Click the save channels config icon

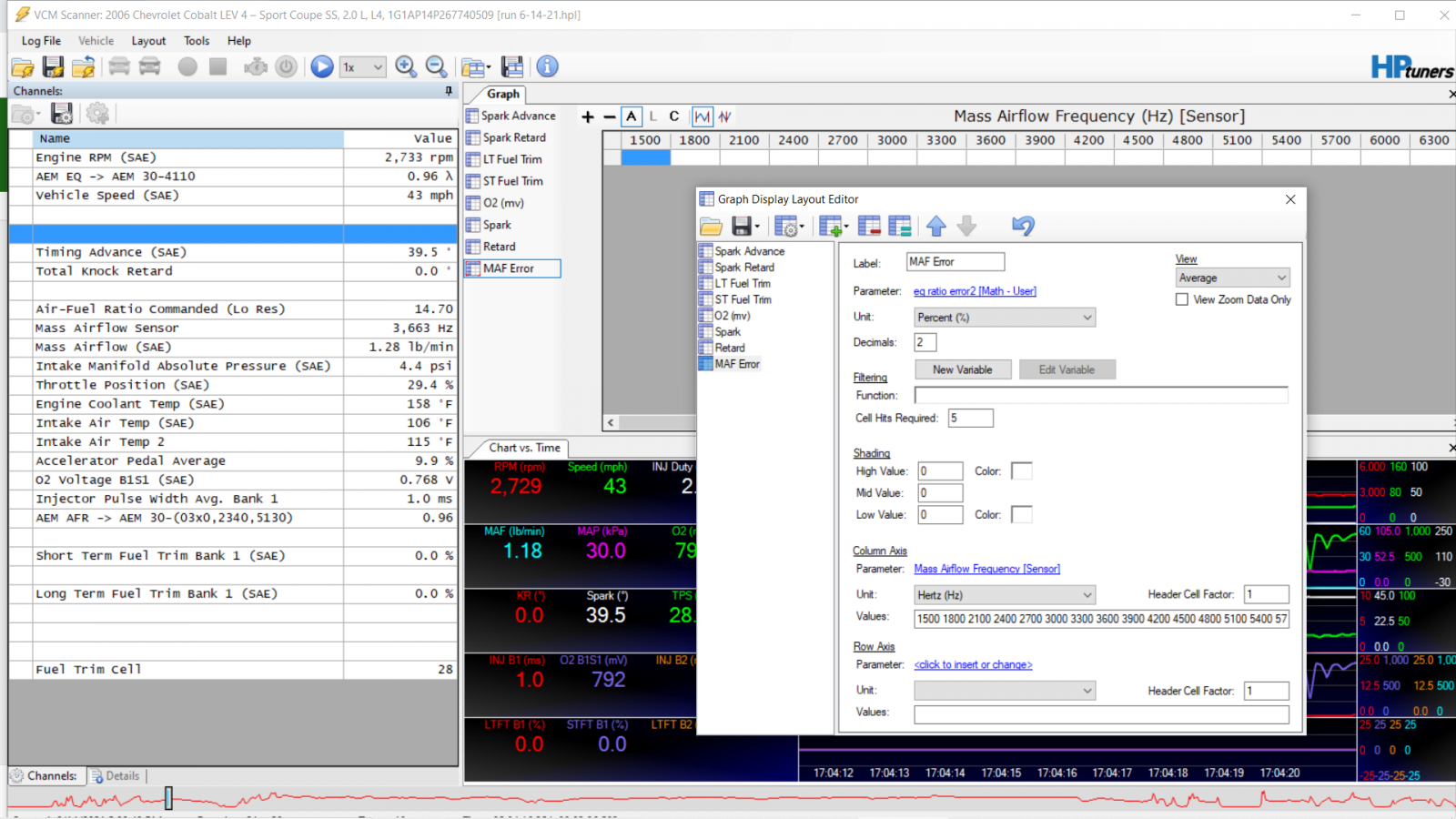[x=61, y=114]
